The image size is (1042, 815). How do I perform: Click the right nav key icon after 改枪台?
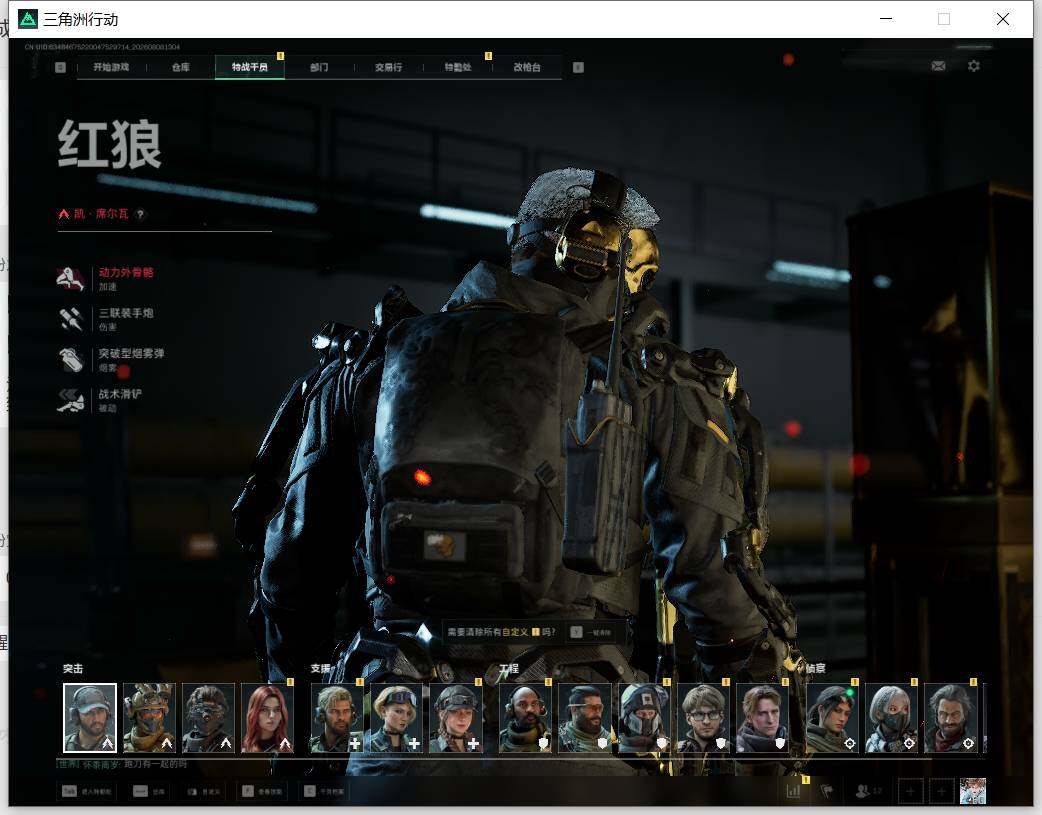[578, 67]
